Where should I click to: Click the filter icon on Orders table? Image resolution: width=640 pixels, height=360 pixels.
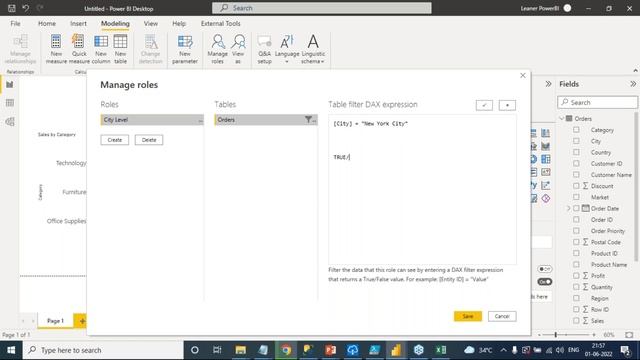pos(309,120)
